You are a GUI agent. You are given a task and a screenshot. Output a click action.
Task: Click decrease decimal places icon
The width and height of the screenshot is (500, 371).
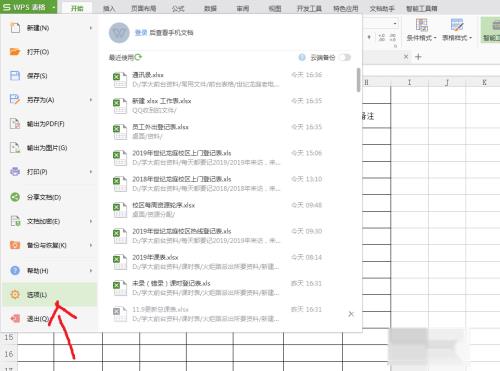(393, 38)
